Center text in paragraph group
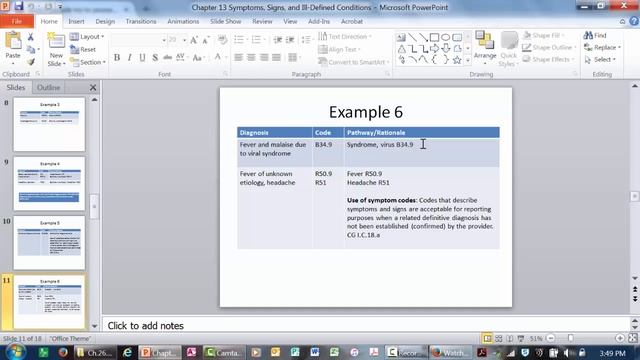640x360 pixels. pyautogui.click(x=251, y=58)
